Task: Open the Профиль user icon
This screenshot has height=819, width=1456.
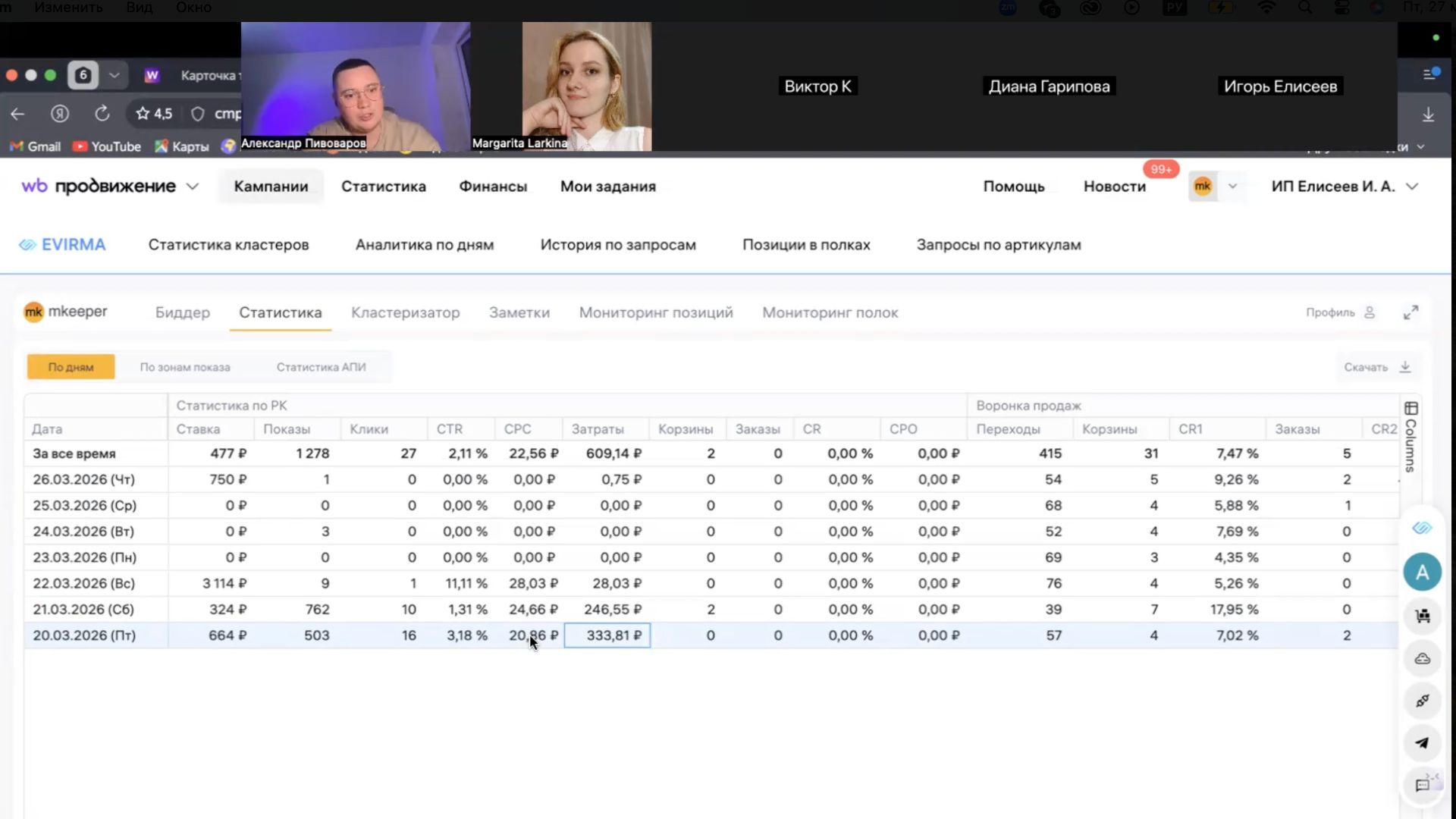Action: (x=1370, y=312)
